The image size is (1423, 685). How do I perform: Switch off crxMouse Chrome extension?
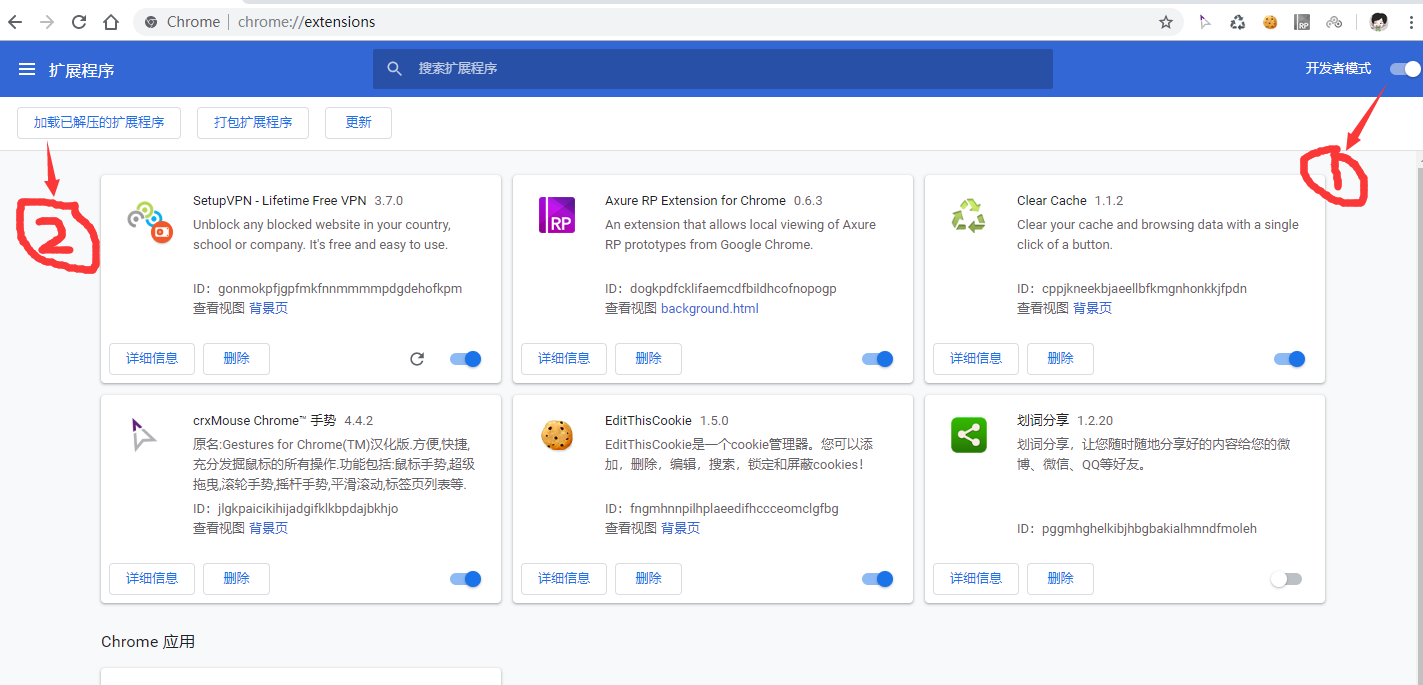pos(466,579)
